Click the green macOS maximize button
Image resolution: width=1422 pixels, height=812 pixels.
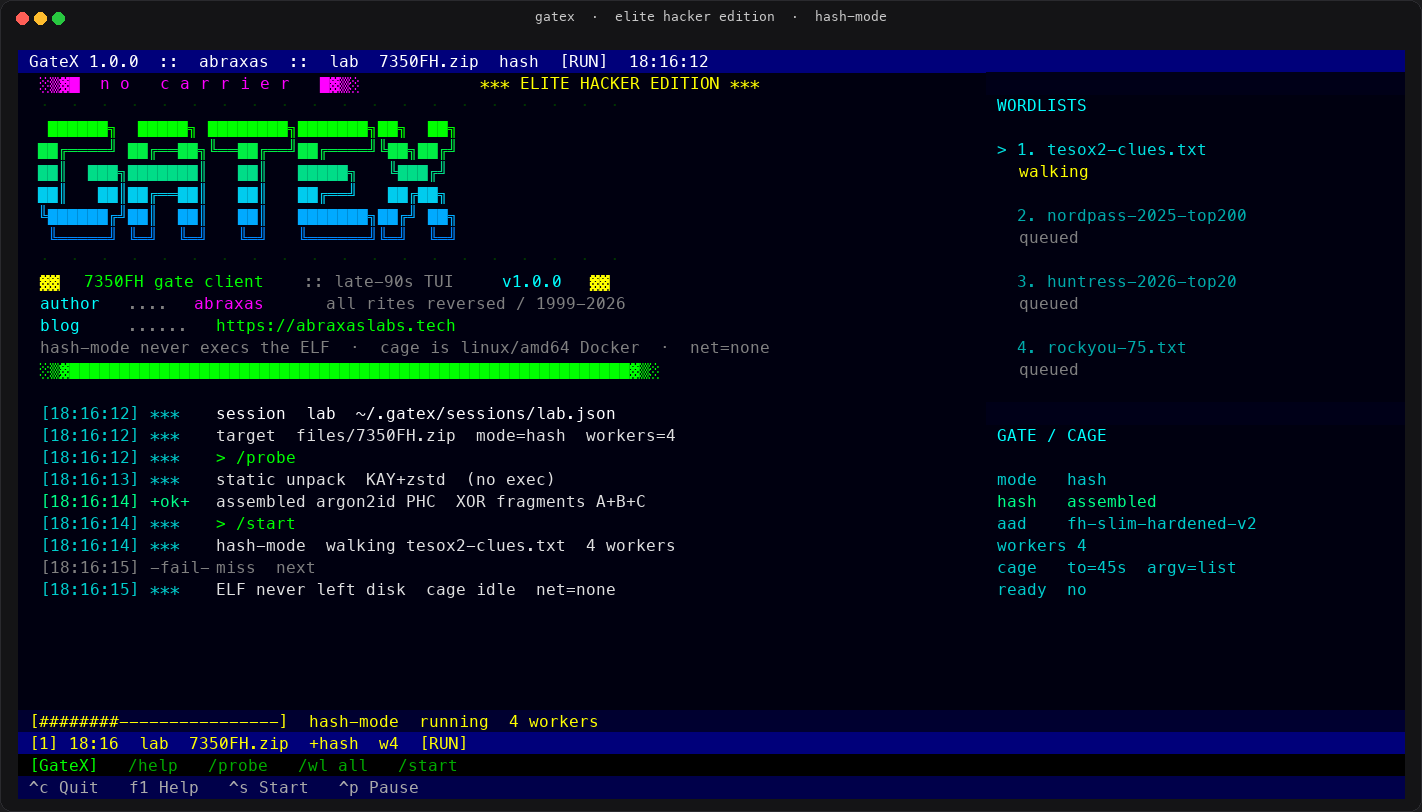[x=58, y=18]
